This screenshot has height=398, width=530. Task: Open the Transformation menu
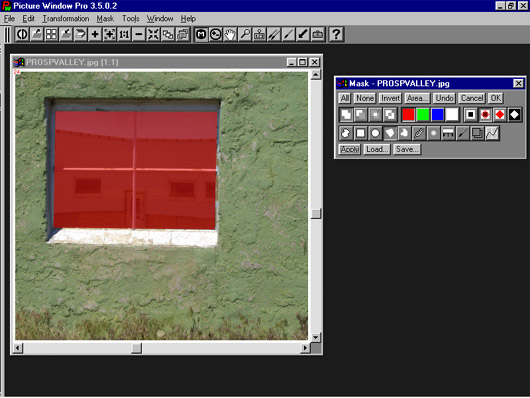coord(66,19)
